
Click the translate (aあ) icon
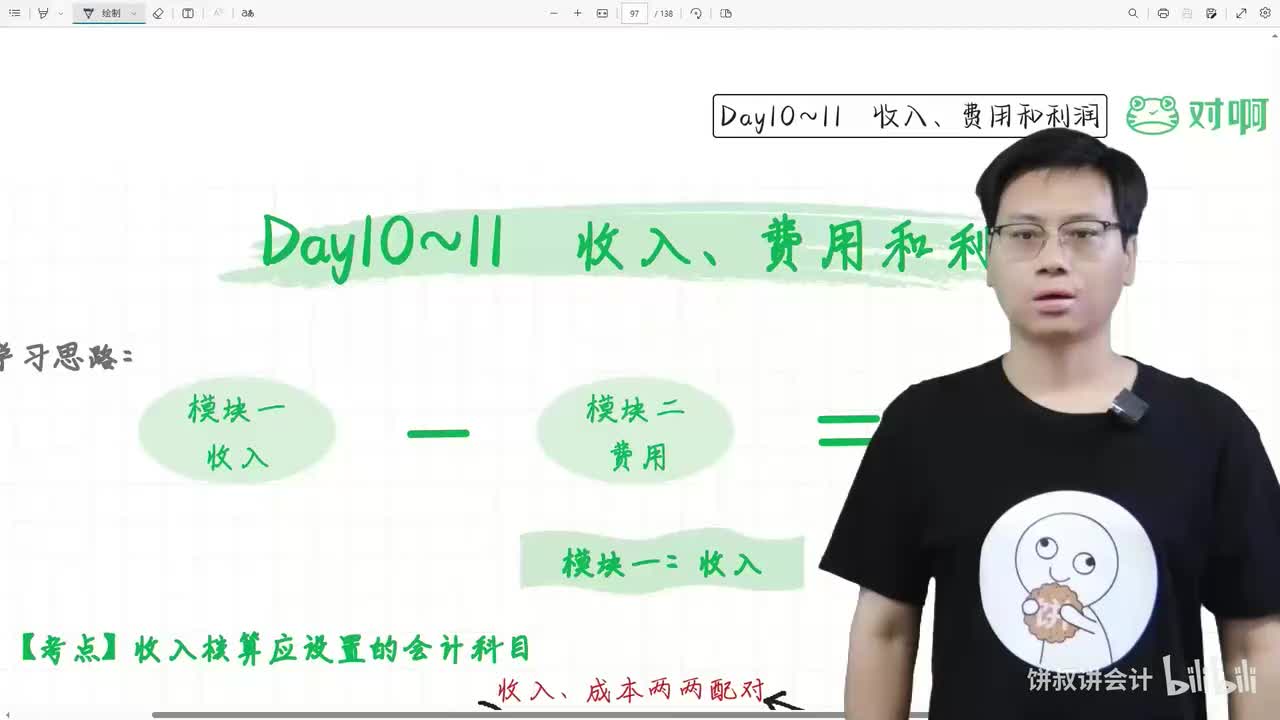[x=248, y=13]
